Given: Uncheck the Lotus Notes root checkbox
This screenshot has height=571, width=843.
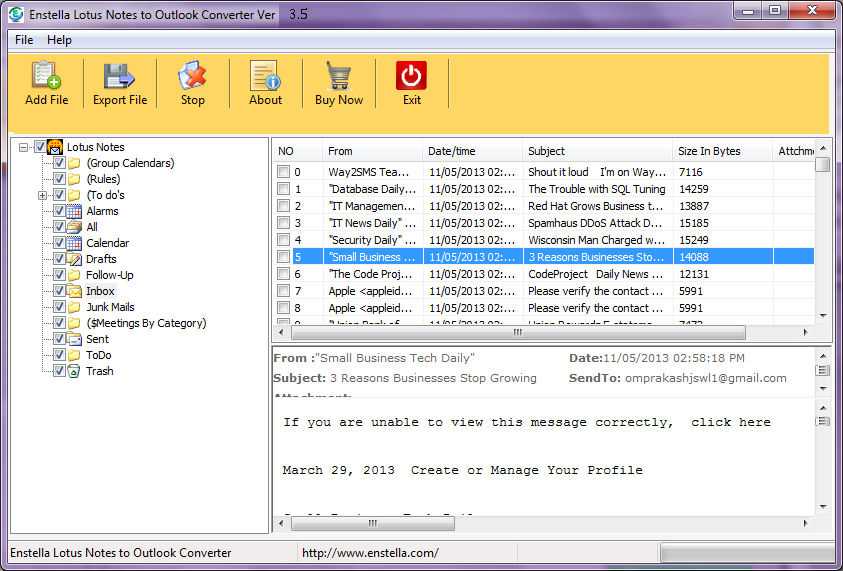Looking at the screenshot, I should 40,147.
